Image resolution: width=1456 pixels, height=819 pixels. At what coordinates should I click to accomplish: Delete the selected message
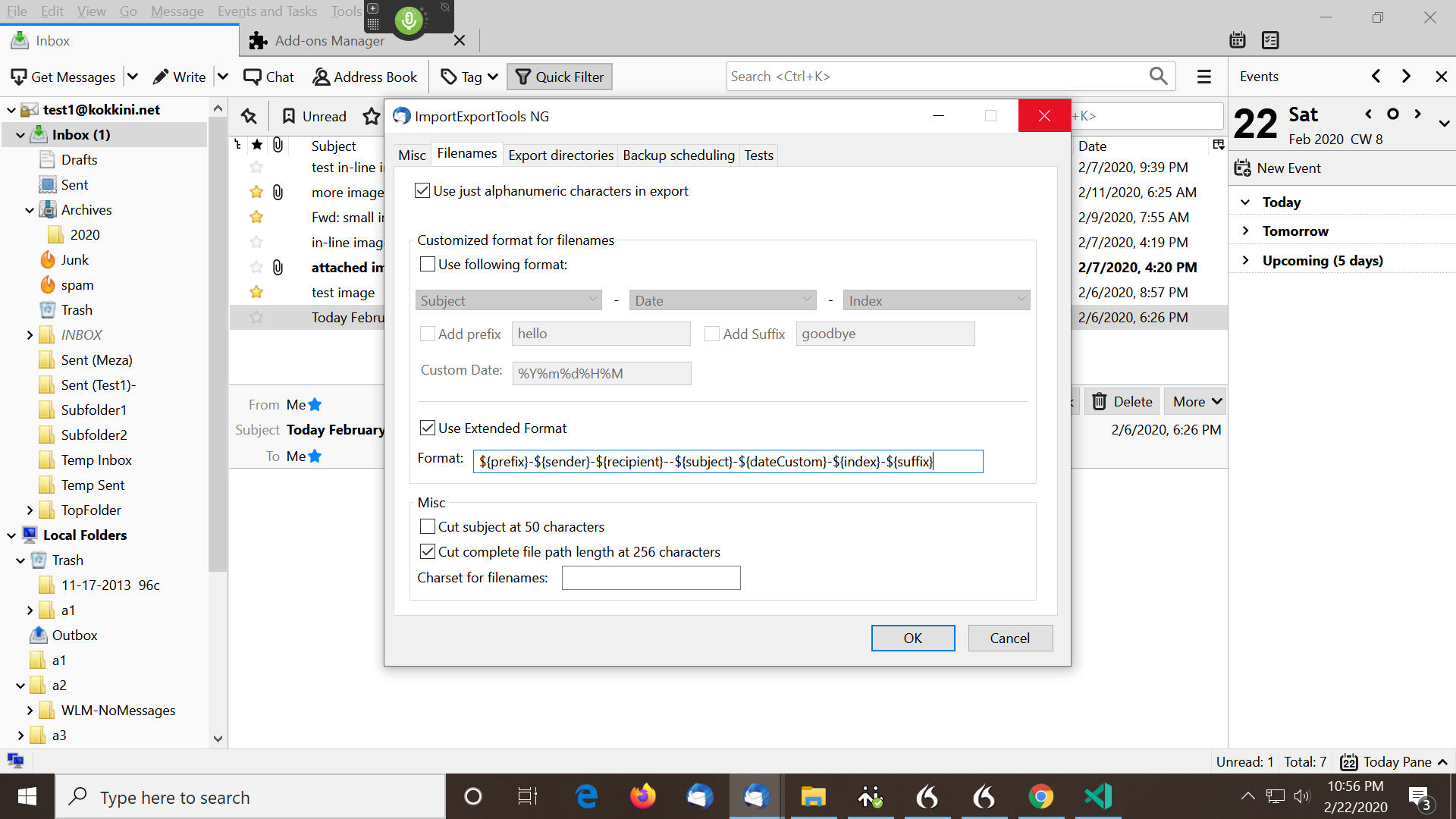point(1121,401)
